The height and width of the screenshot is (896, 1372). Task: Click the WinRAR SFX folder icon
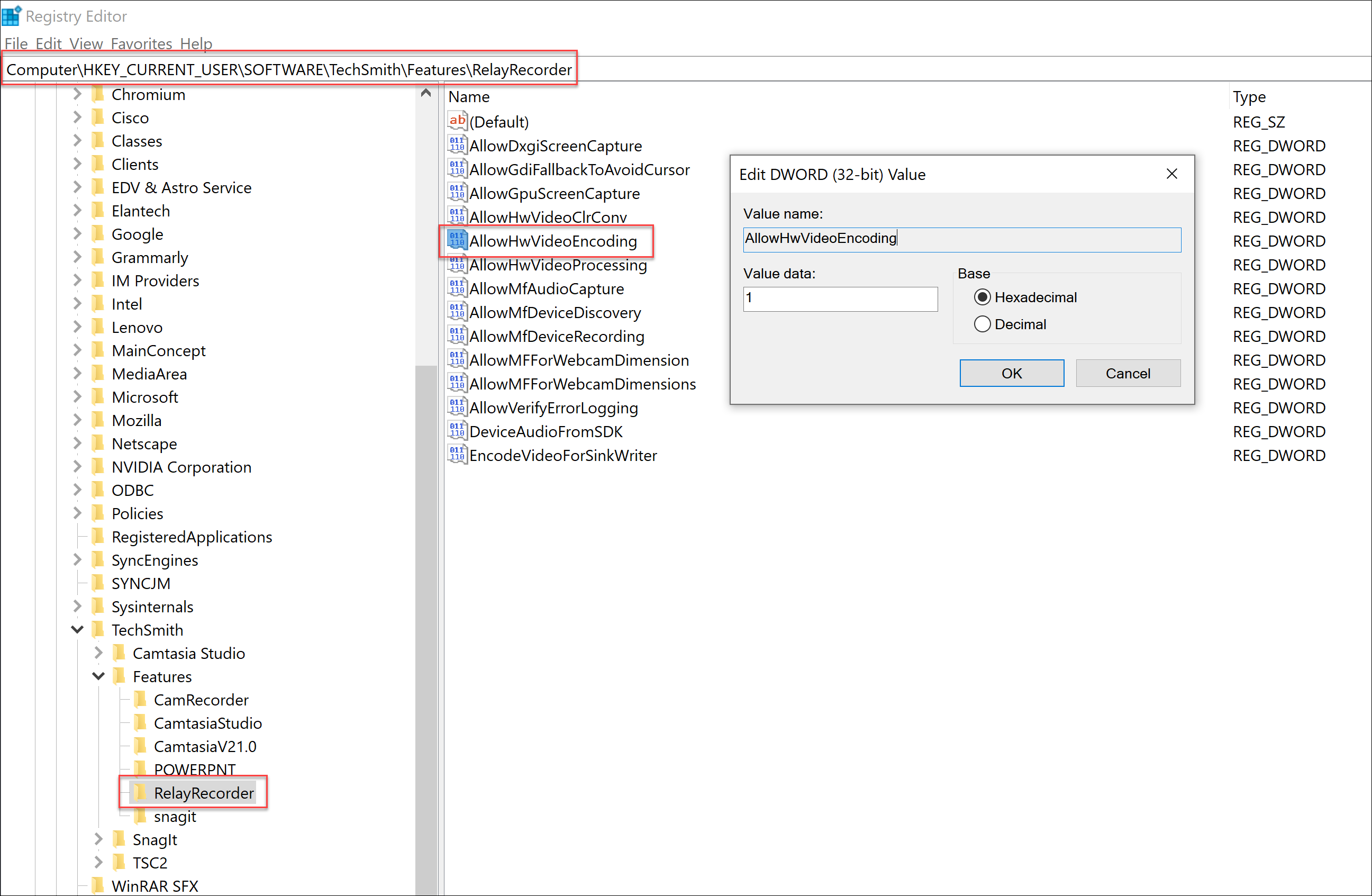98,885
